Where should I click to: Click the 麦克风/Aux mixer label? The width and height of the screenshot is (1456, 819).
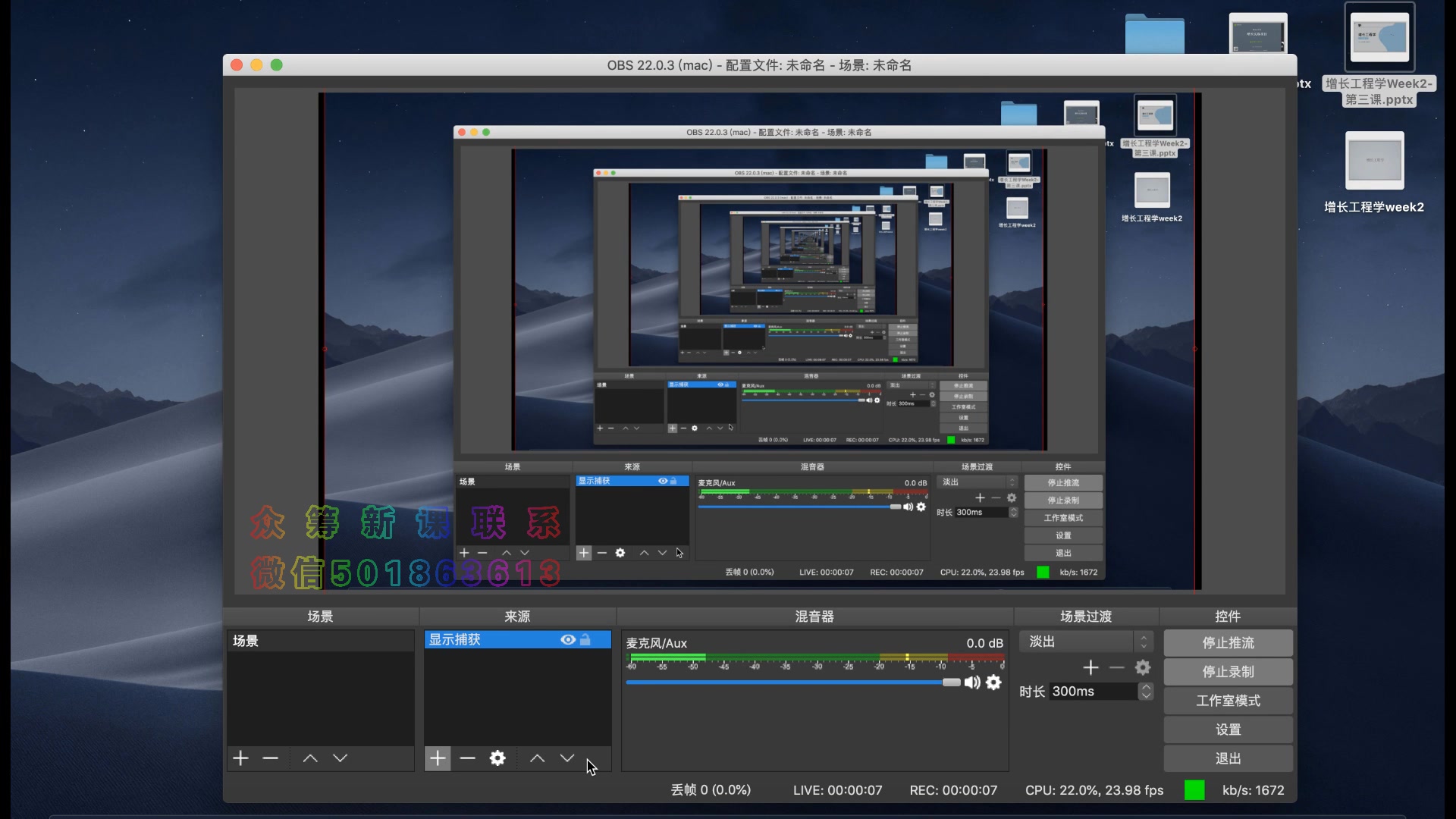pos(657,643)
